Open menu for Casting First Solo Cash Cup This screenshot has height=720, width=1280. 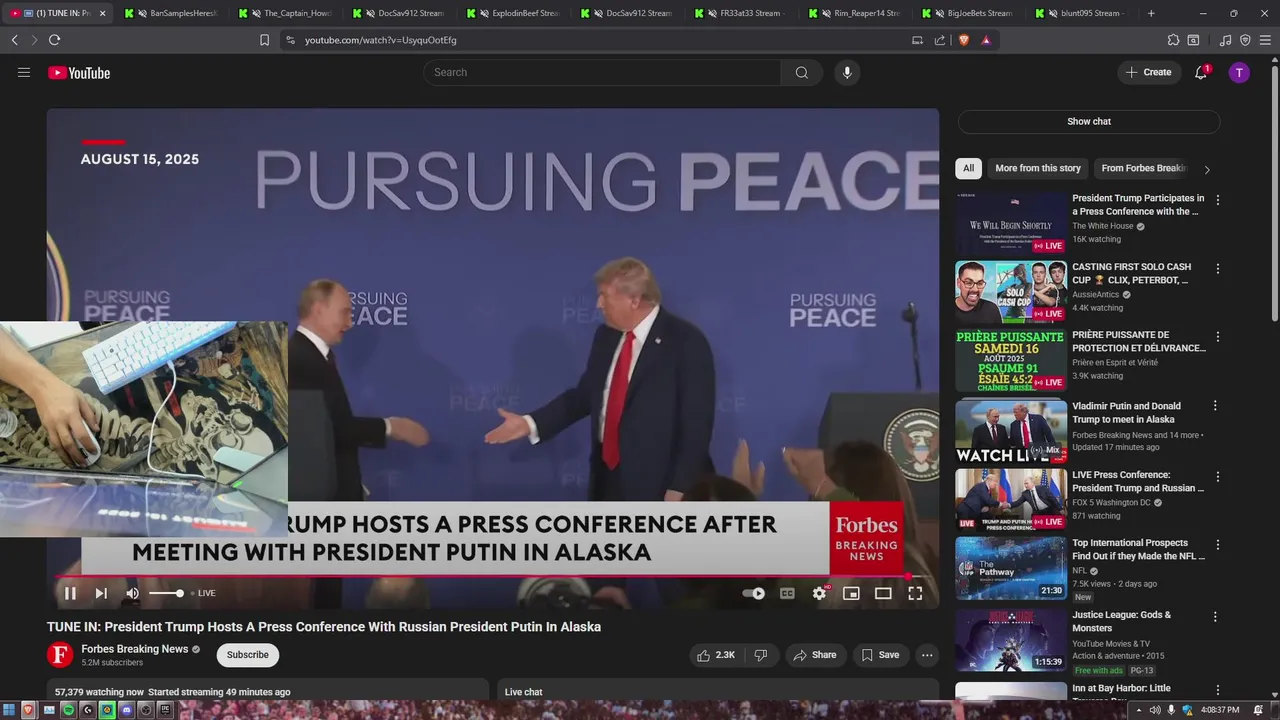click(1217, 269)
